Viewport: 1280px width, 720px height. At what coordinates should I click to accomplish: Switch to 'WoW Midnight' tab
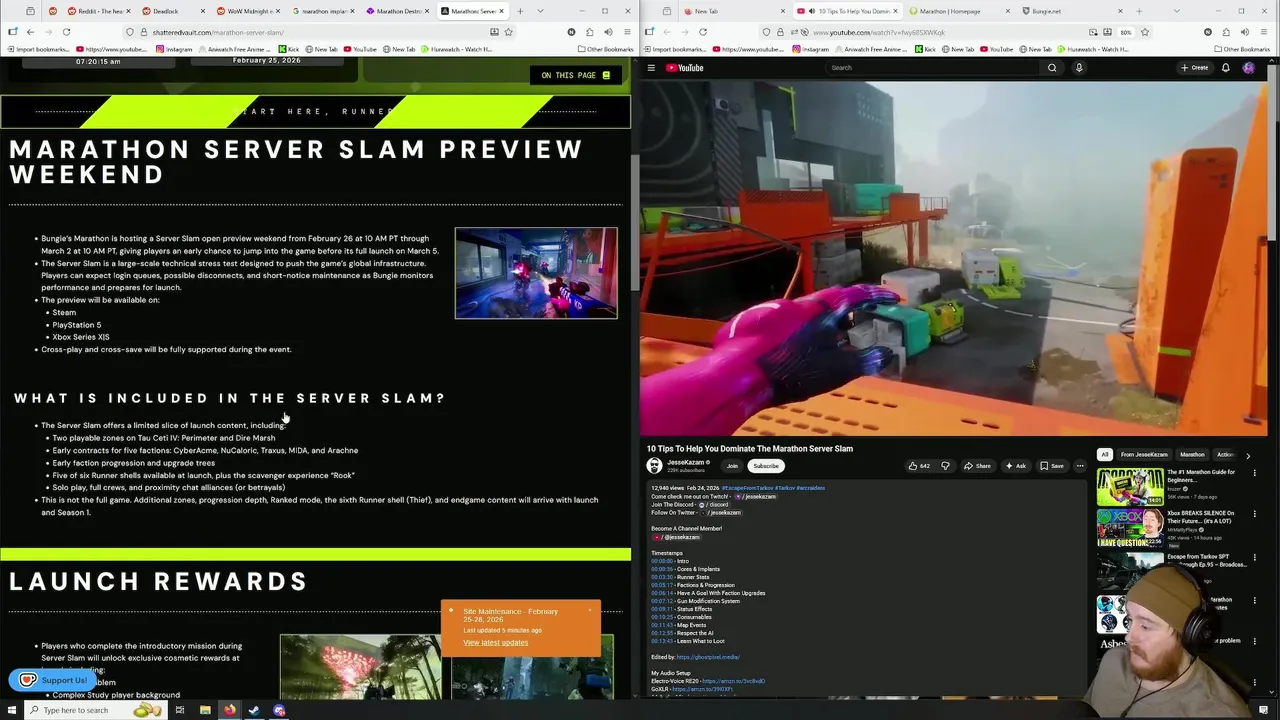246,11
